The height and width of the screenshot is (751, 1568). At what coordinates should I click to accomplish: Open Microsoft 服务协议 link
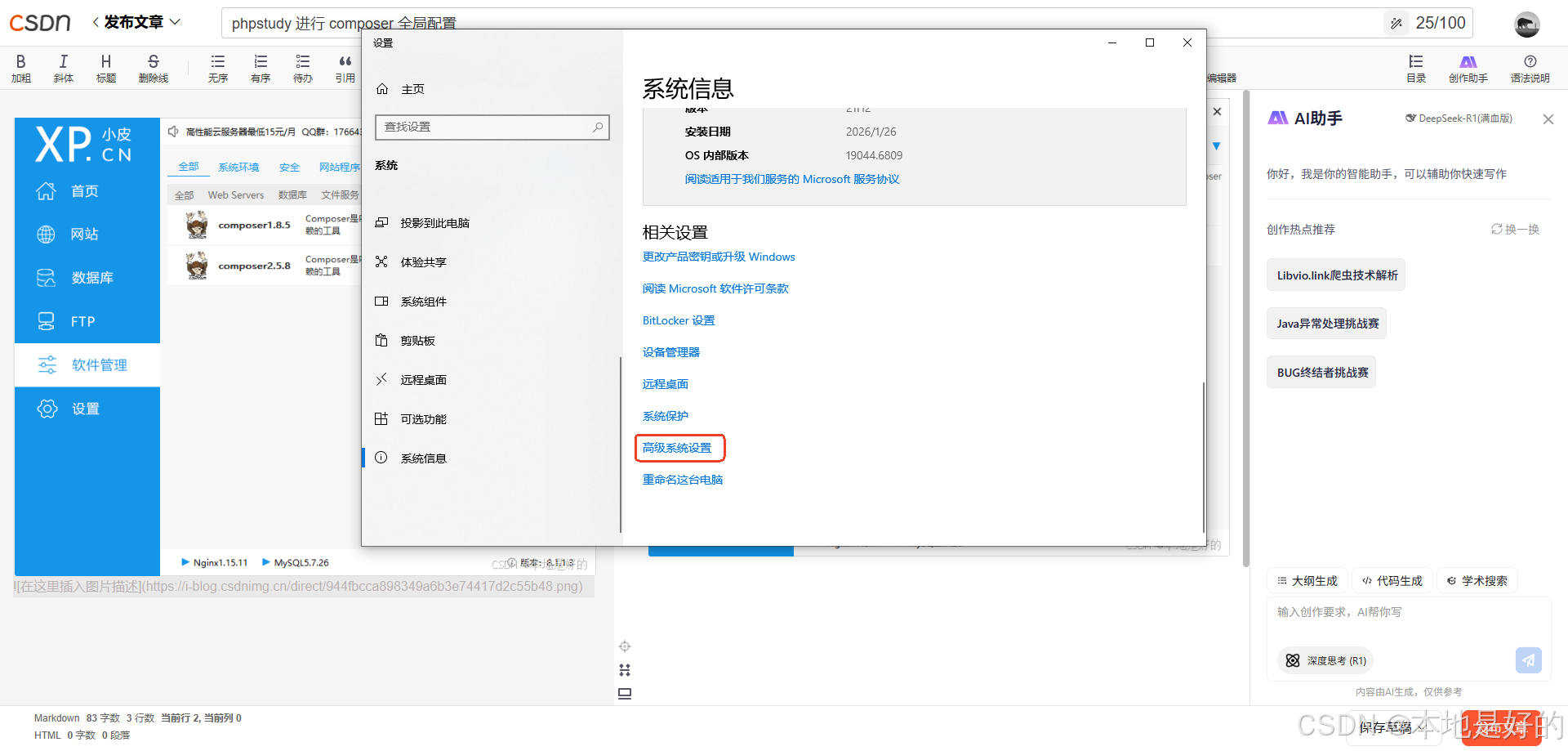(792, 179)
